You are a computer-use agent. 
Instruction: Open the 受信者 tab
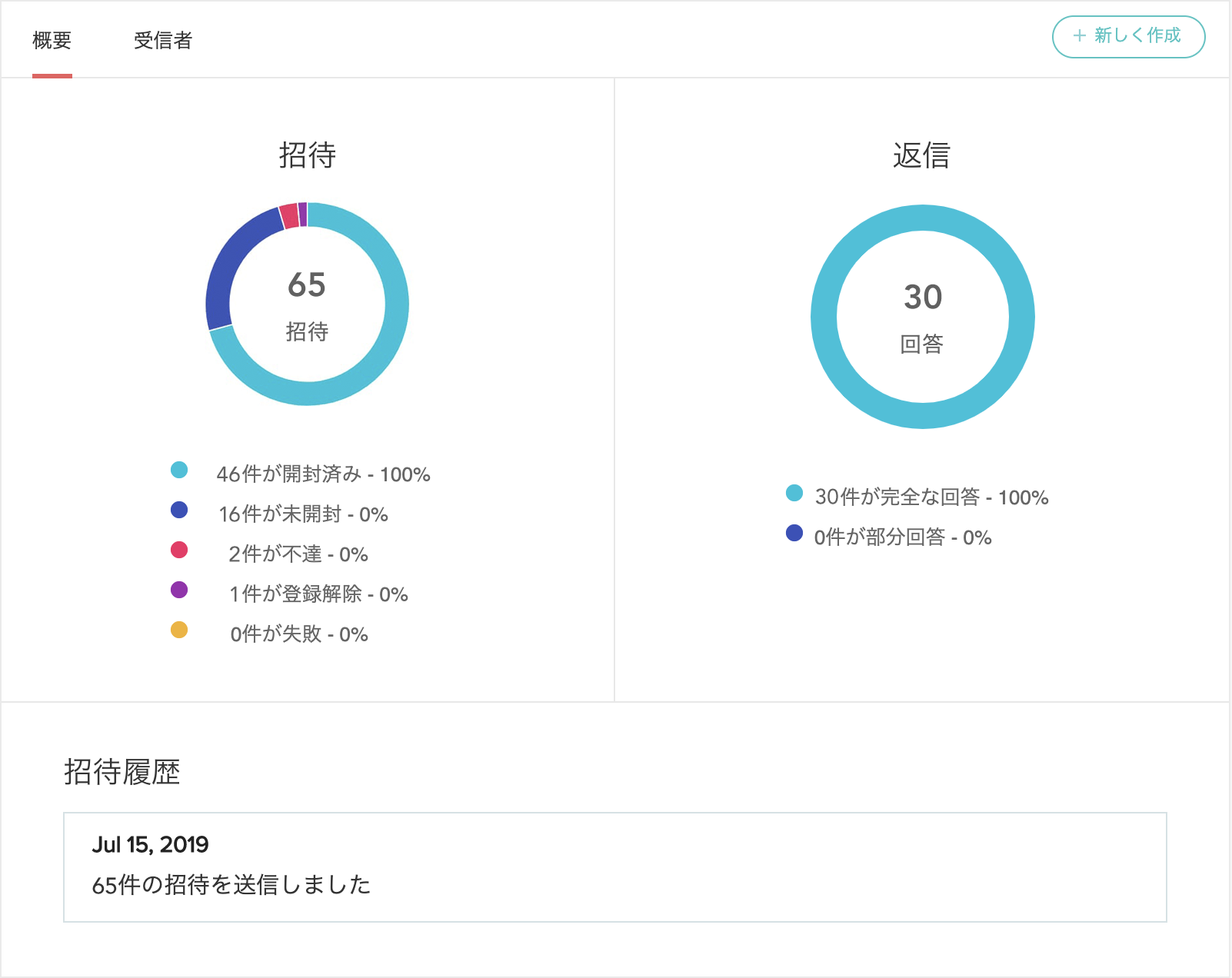(163, 40)
